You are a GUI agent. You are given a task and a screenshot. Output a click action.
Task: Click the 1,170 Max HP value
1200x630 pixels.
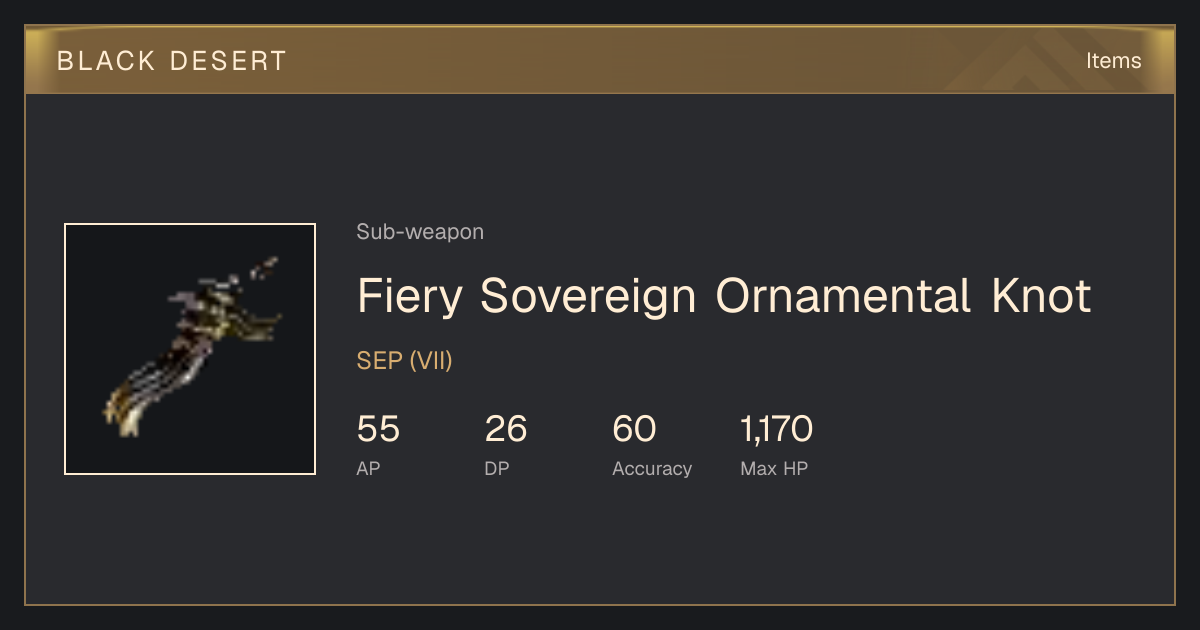point(777,429)
